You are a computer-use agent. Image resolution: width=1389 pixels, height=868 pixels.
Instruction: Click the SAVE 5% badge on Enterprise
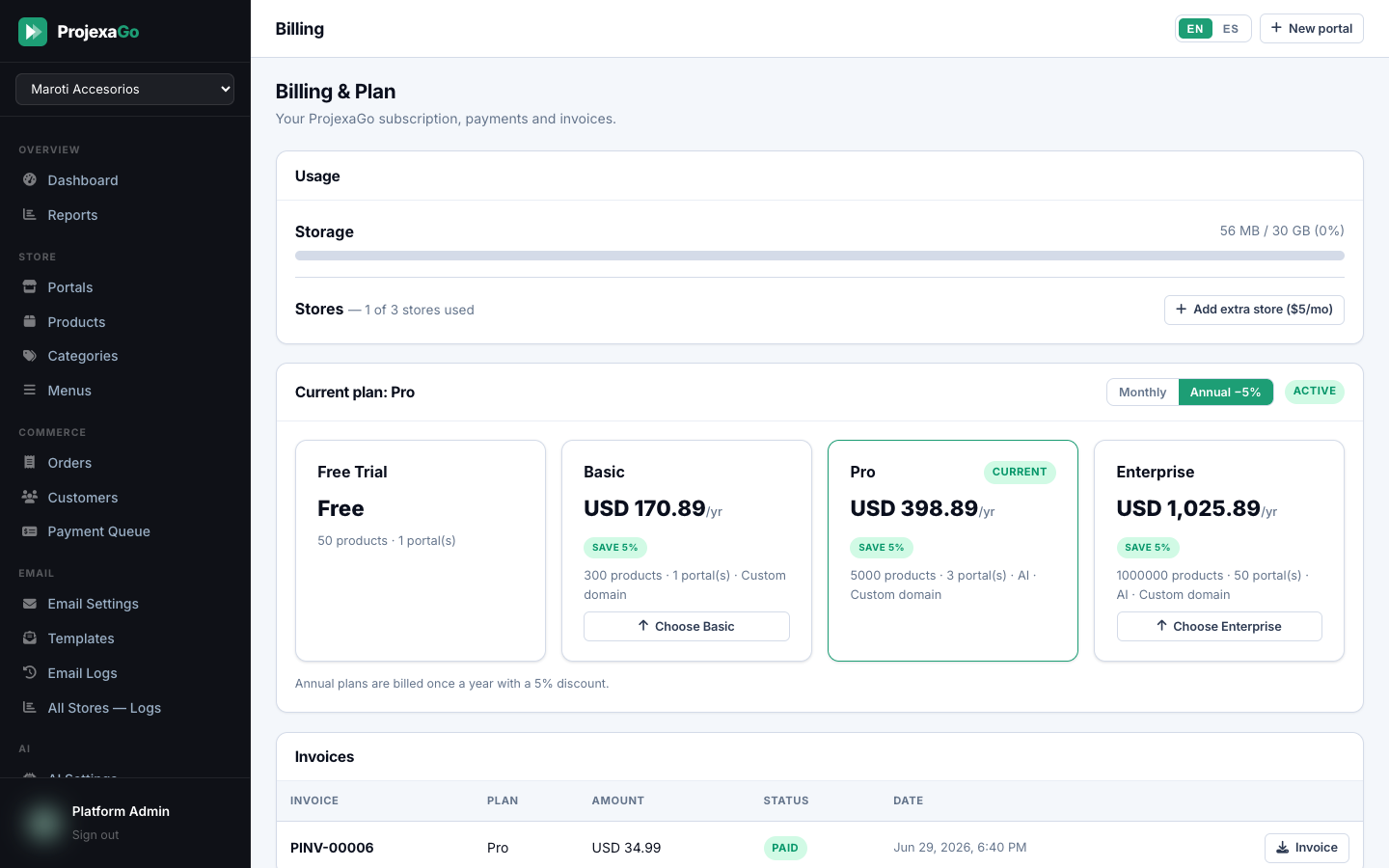point(1148,548)
